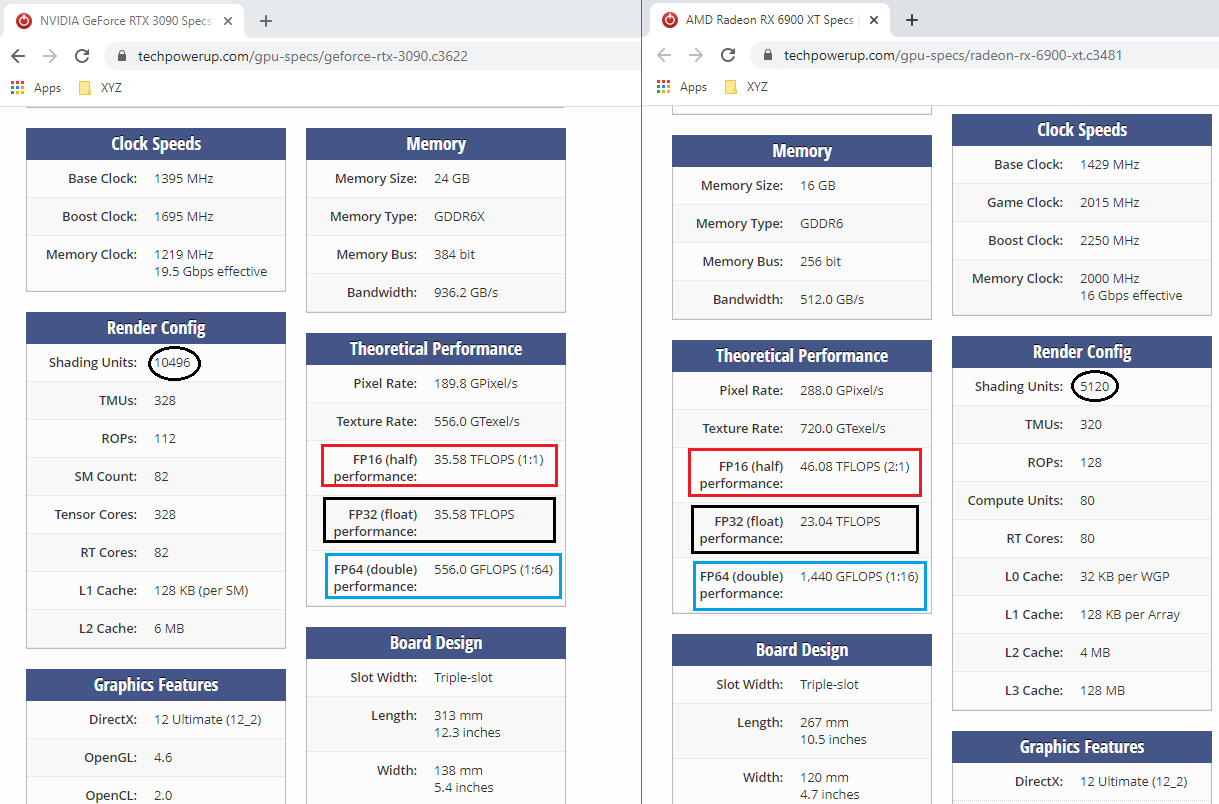The image size is (1219, 804).
Task: Click RTX 3090 Boost Clock 1695 MHz
Action: pos(184,216)
